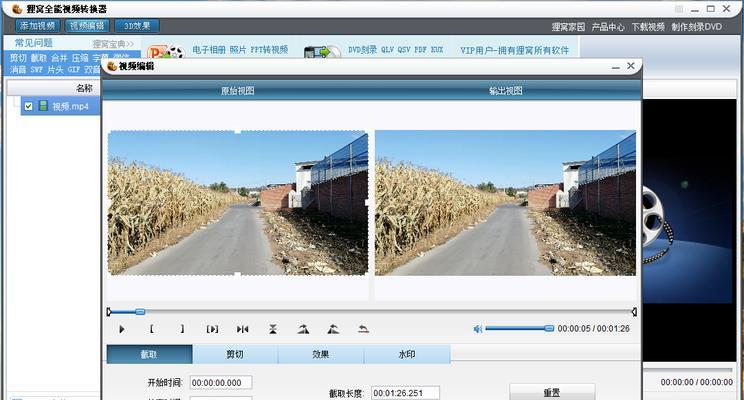Uncheck the 视频.mp4 checkbox
The image size is (744, 400).
coord(28,106)
